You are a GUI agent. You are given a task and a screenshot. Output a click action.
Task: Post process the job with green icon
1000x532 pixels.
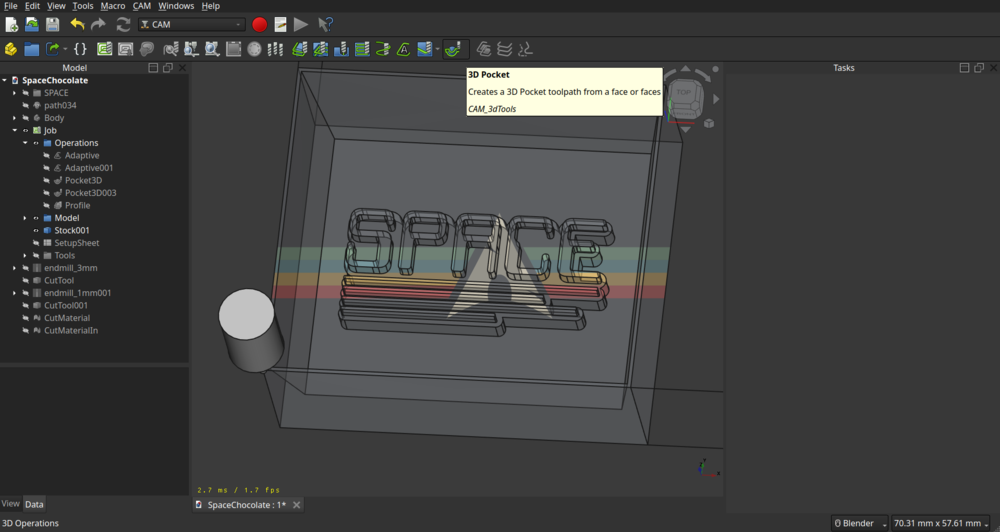105,49
